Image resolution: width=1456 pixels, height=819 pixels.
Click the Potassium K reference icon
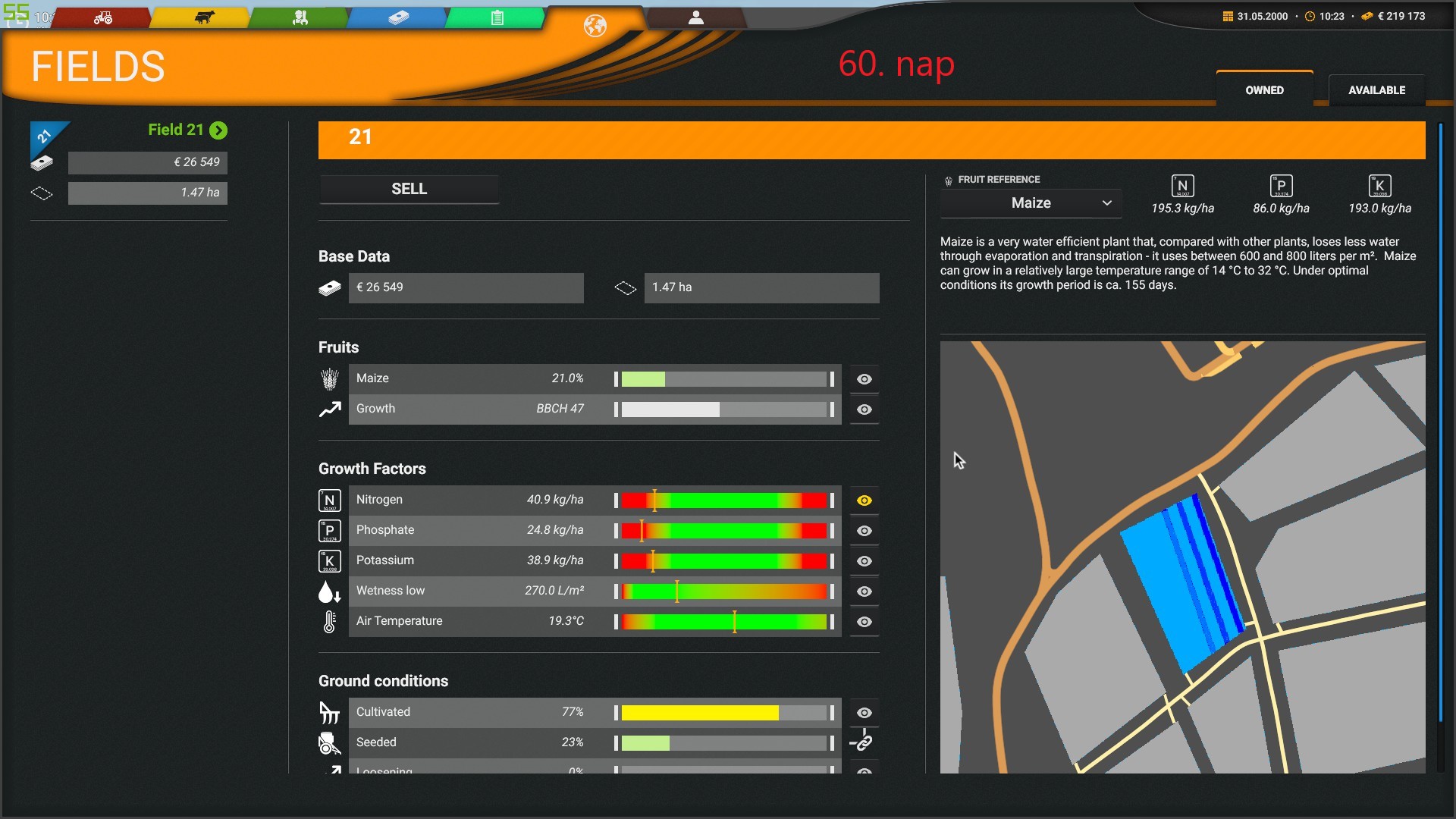click(x=1379, y=186)
